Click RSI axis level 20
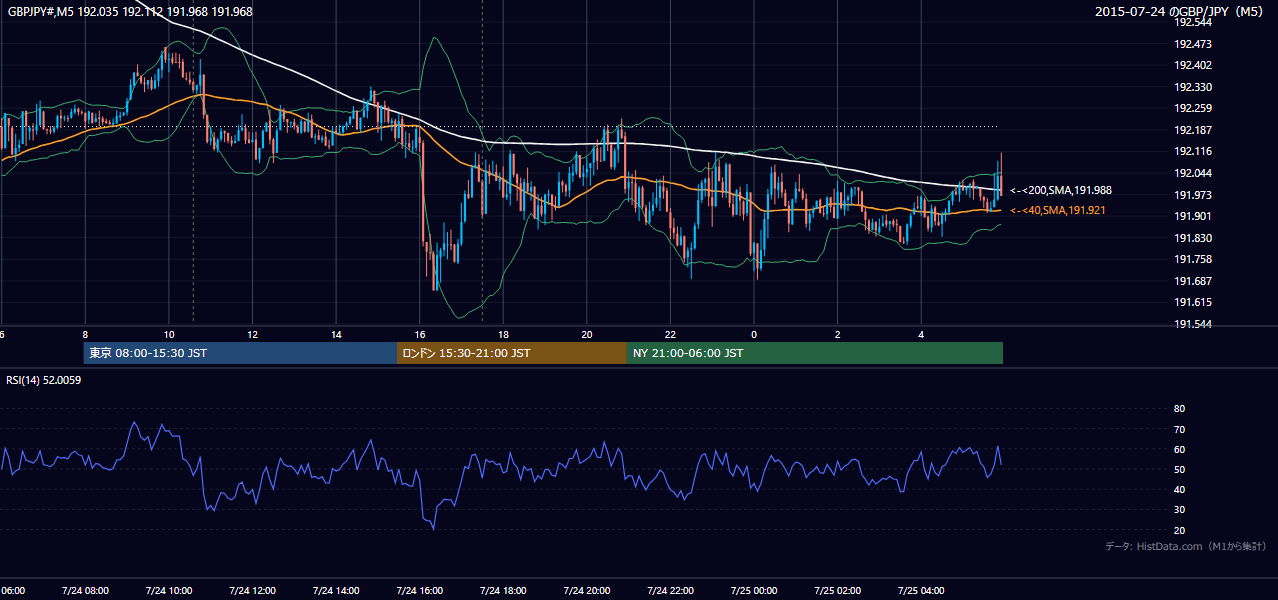1278x600 pixels. pyautogui.click(x=1179, y=530)
